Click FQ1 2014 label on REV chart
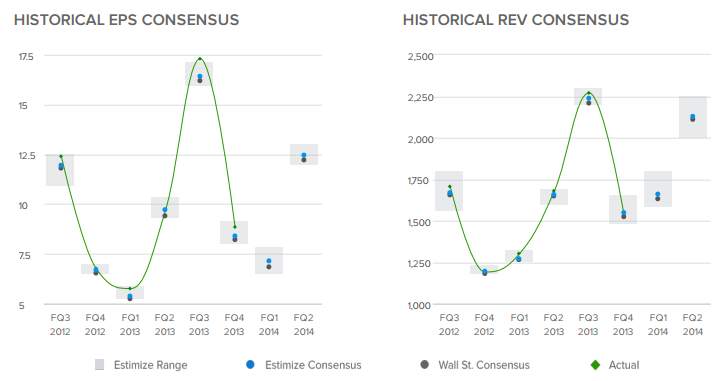 [x=658, y=325]
